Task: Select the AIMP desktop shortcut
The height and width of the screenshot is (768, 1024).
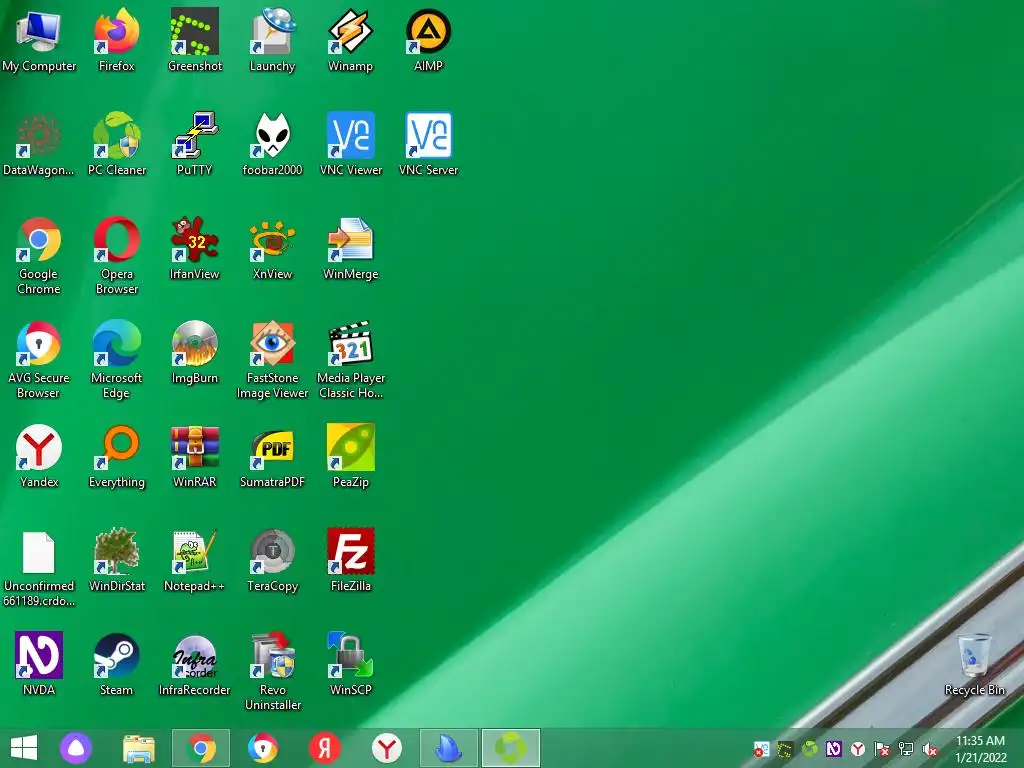Action: click(428, 40)
